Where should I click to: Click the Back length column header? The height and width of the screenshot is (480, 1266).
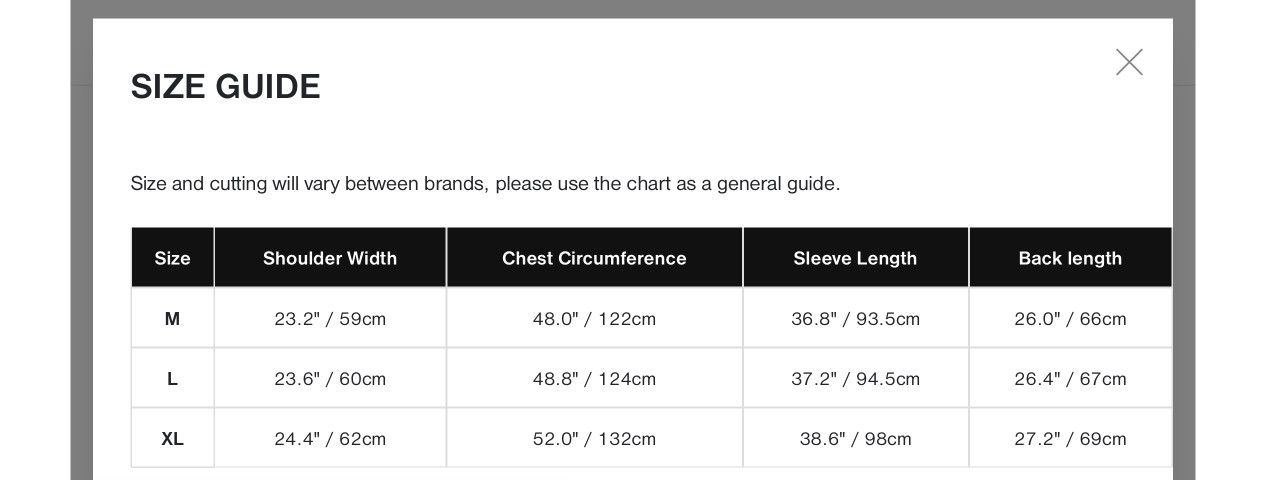coord(1070,258)
